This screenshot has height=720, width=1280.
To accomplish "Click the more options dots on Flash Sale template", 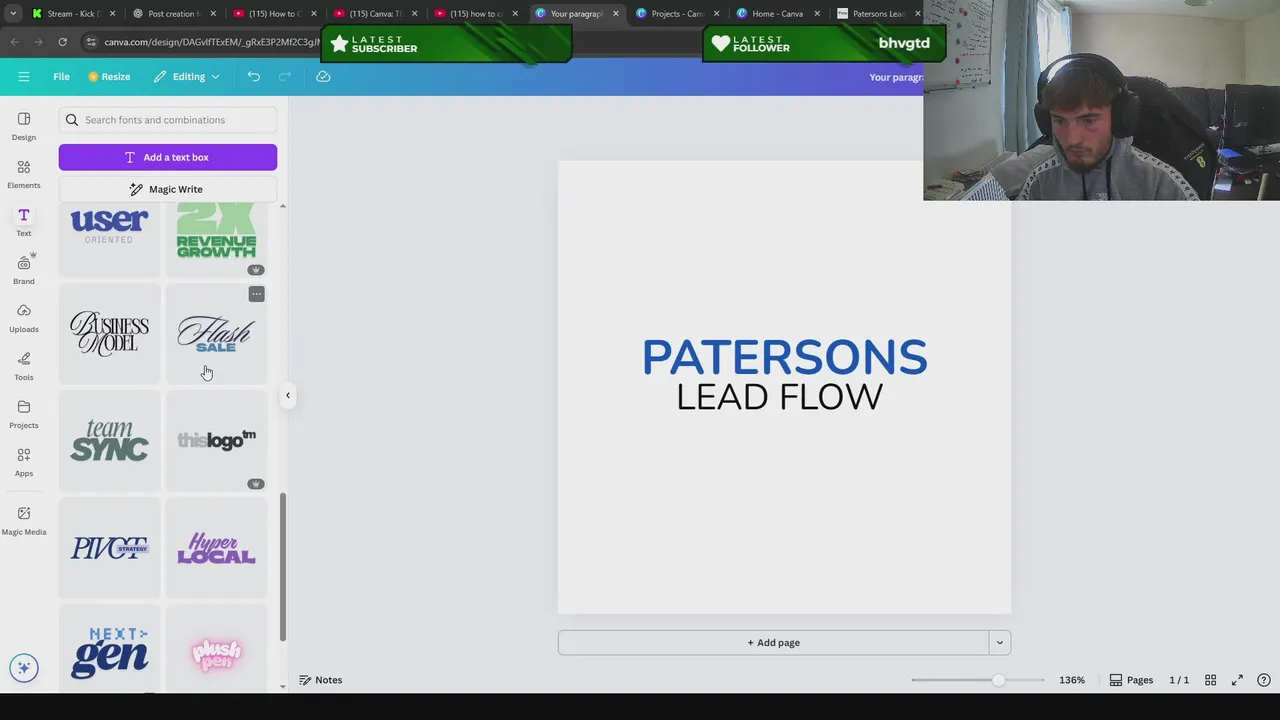I will [x=257, y=294].
